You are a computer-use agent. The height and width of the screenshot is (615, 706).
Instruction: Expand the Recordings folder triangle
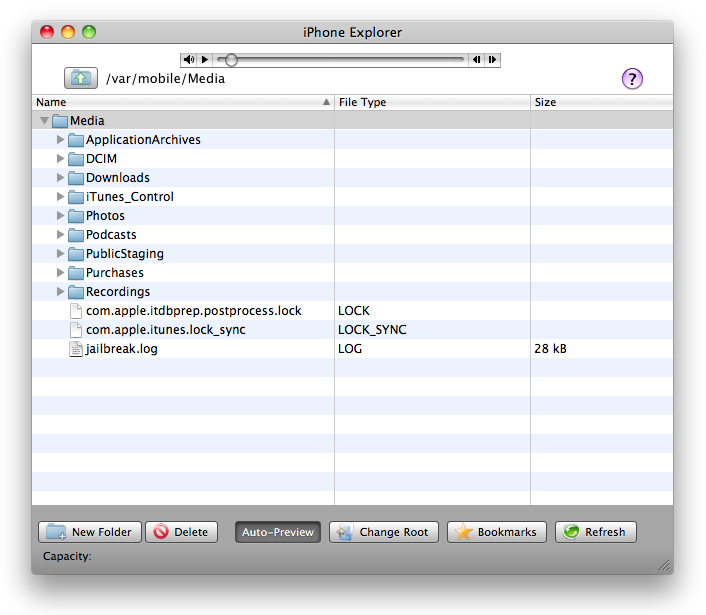[61, 292]
